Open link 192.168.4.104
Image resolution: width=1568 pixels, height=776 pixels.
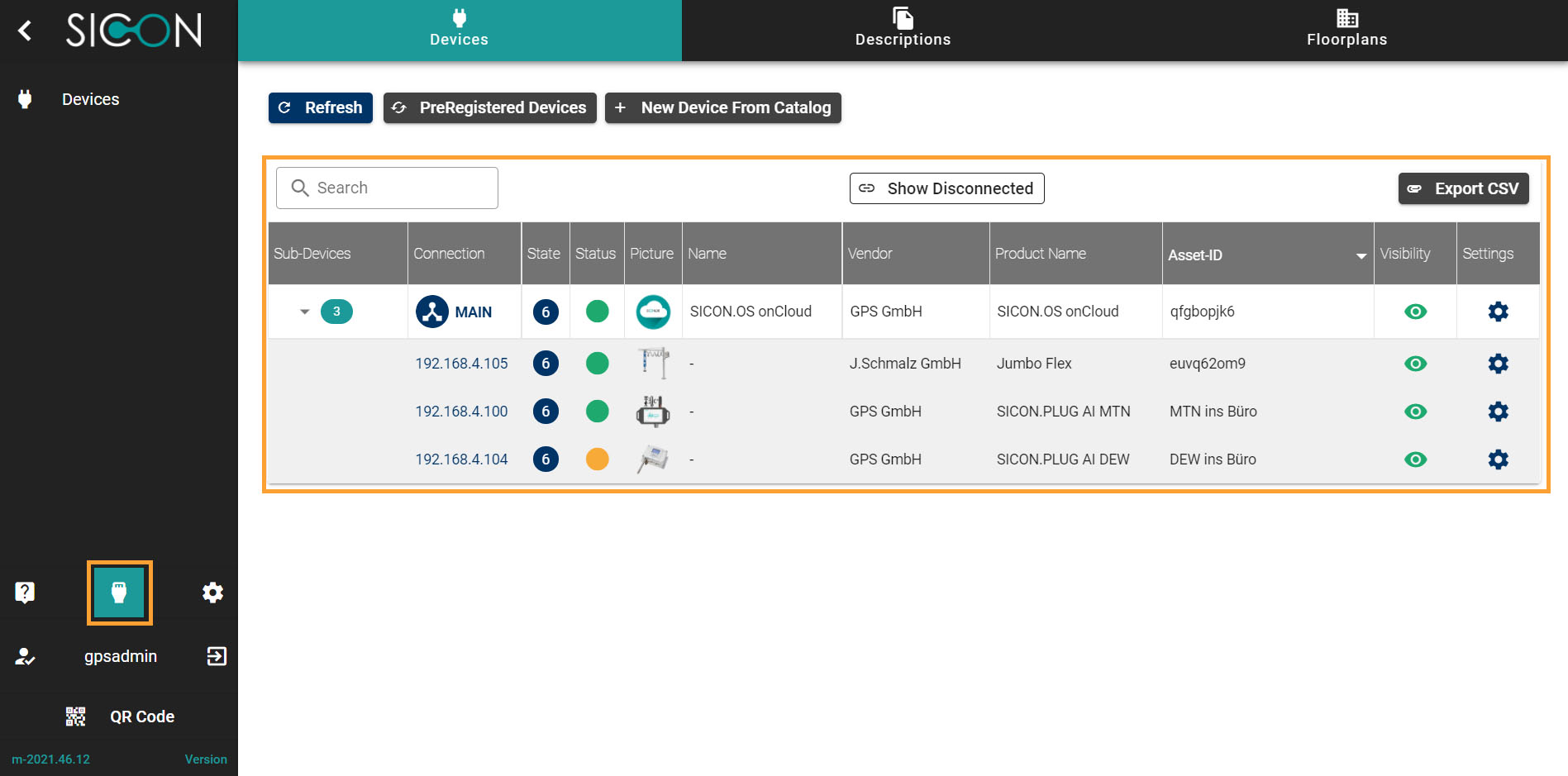click(x=461, y=459)
